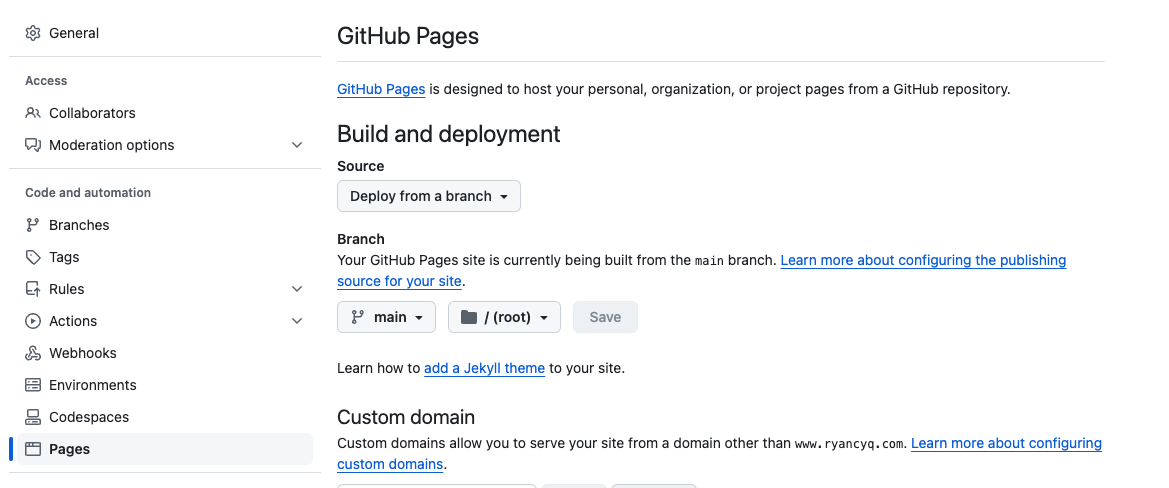Click the Branches git-branch icon
This screenshot has width=1169, height=488.
[x=33, y=225]
